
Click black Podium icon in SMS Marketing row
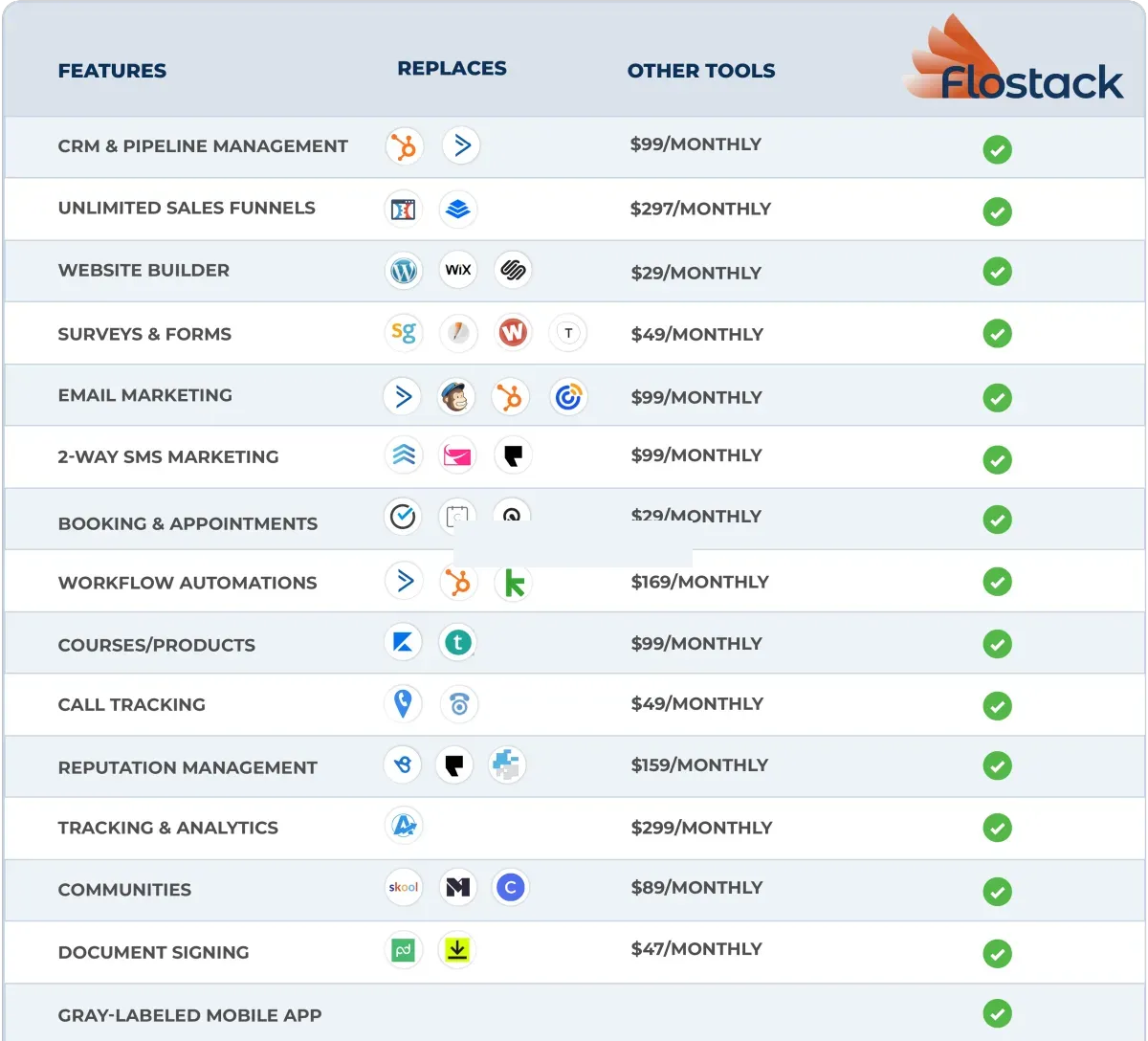tap(513, 455)
